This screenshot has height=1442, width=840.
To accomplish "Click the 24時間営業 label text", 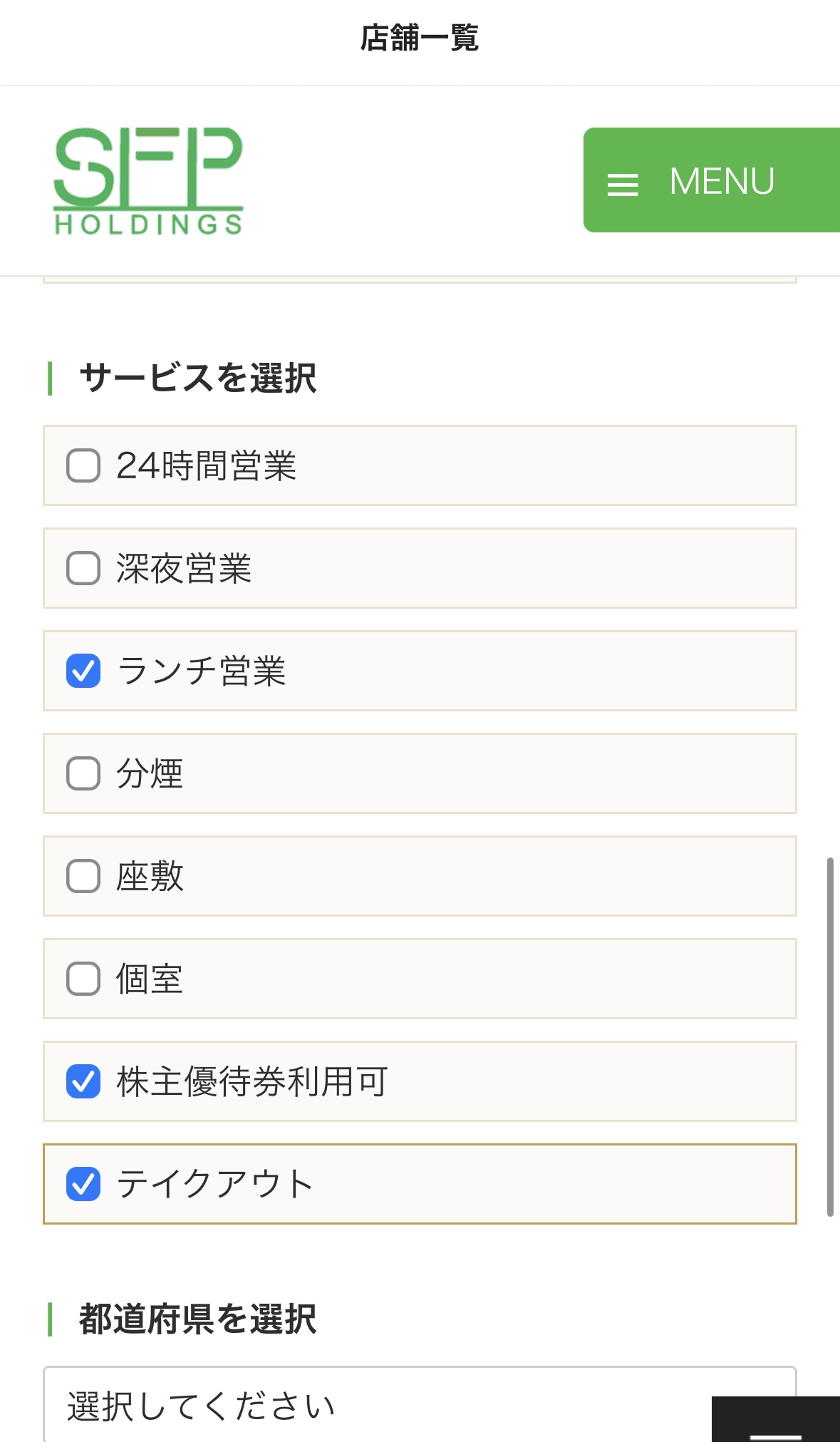I will 206,465.
